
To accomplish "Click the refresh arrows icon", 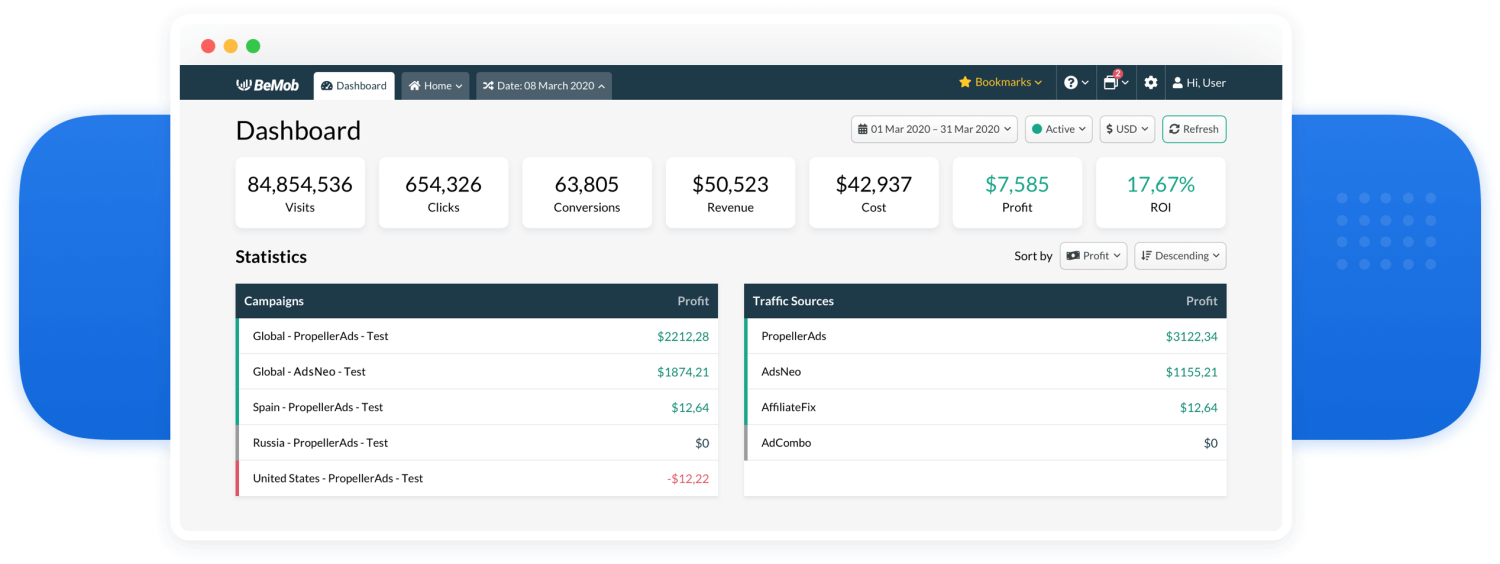I will 1174,129.
